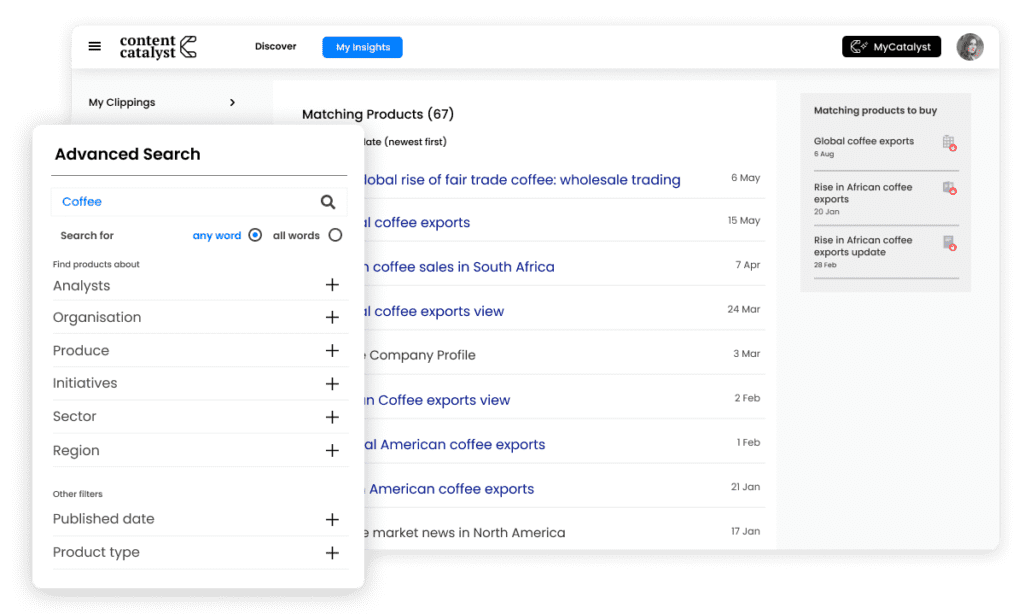This screenshot has height=614, width=1024.
Task: Click the Content Catalyst logo
Action: click(157, 46)
